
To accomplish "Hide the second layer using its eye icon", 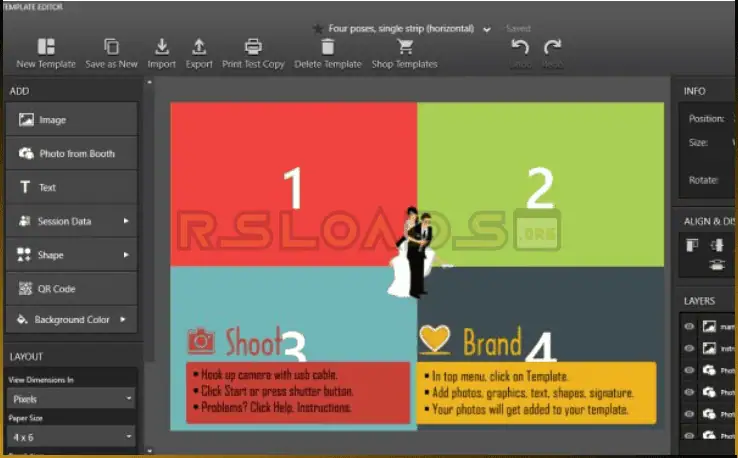I will tap(688, 348).
